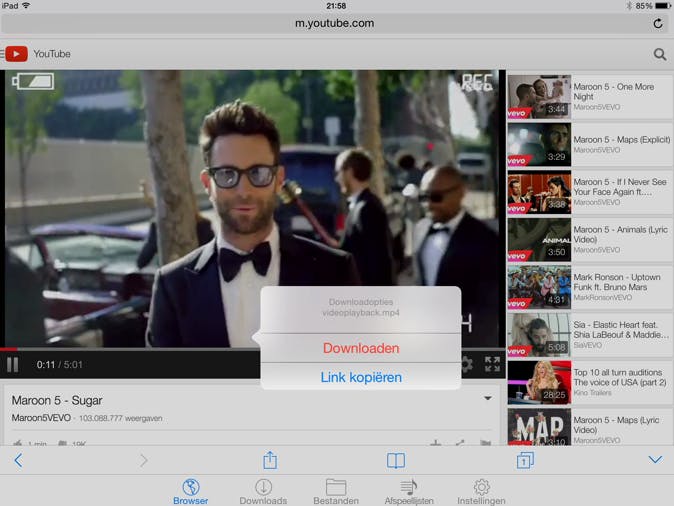This screenshot has height=506, width=674.
Task: Switch video to fullscreen mode
Action: [492, 365]
